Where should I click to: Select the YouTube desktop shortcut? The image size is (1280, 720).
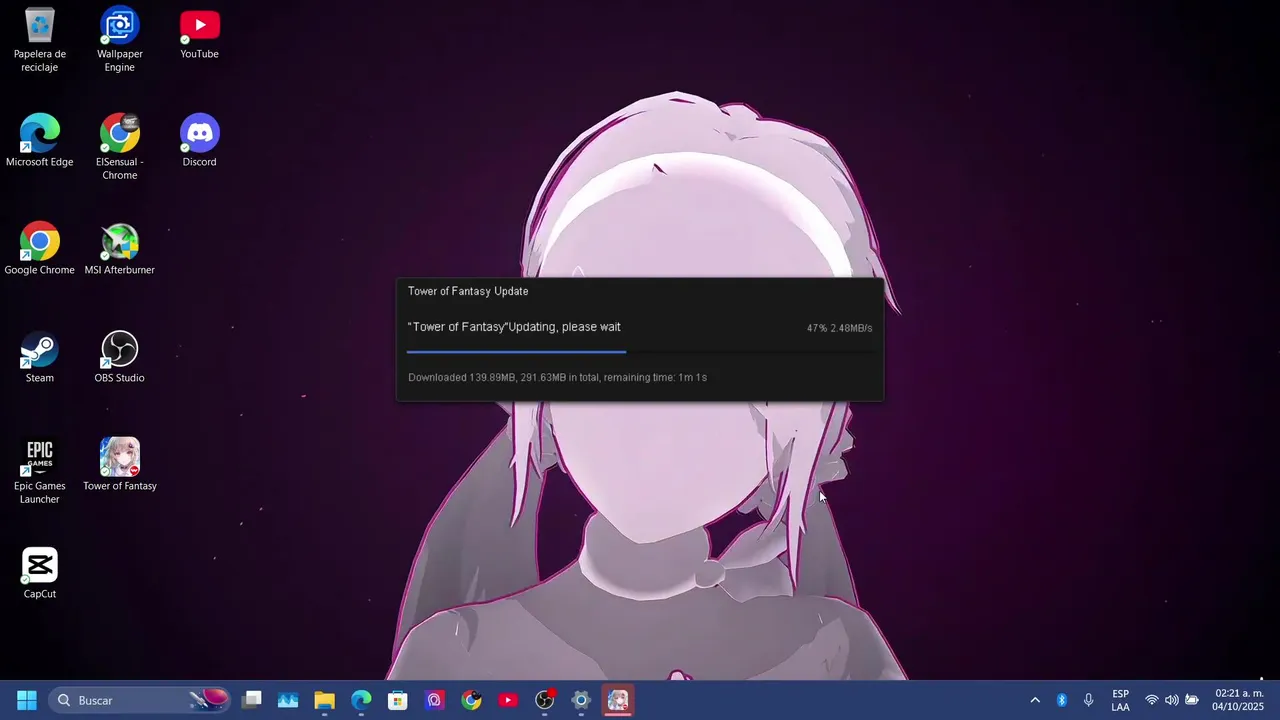[199, 34]
